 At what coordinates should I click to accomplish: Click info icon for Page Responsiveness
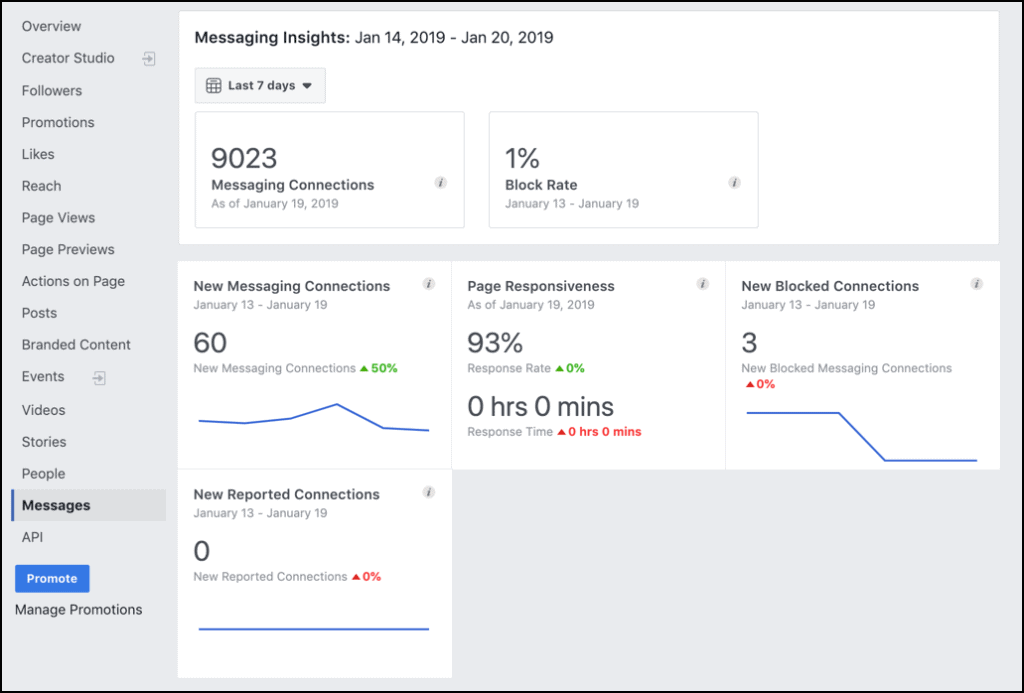pos(702,284)
